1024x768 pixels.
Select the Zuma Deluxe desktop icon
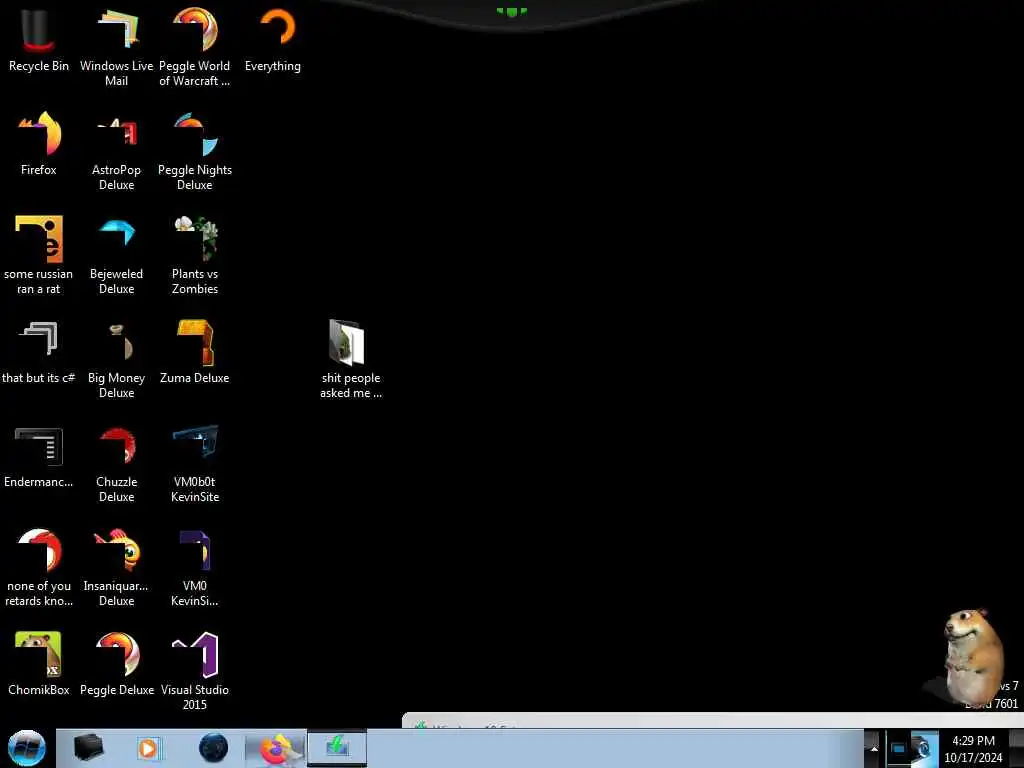pyautogui.click(x=195, y=353)
